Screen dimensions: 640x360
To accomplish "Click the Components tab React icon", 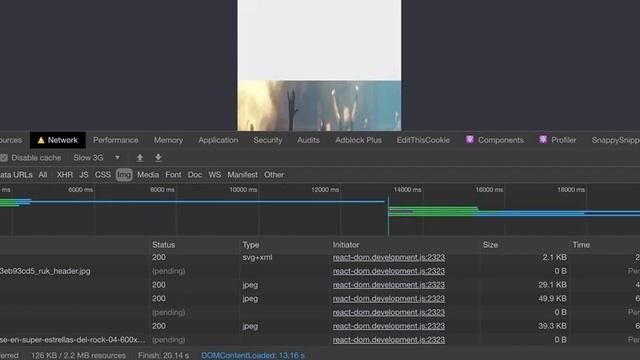I will click(470, 140).
